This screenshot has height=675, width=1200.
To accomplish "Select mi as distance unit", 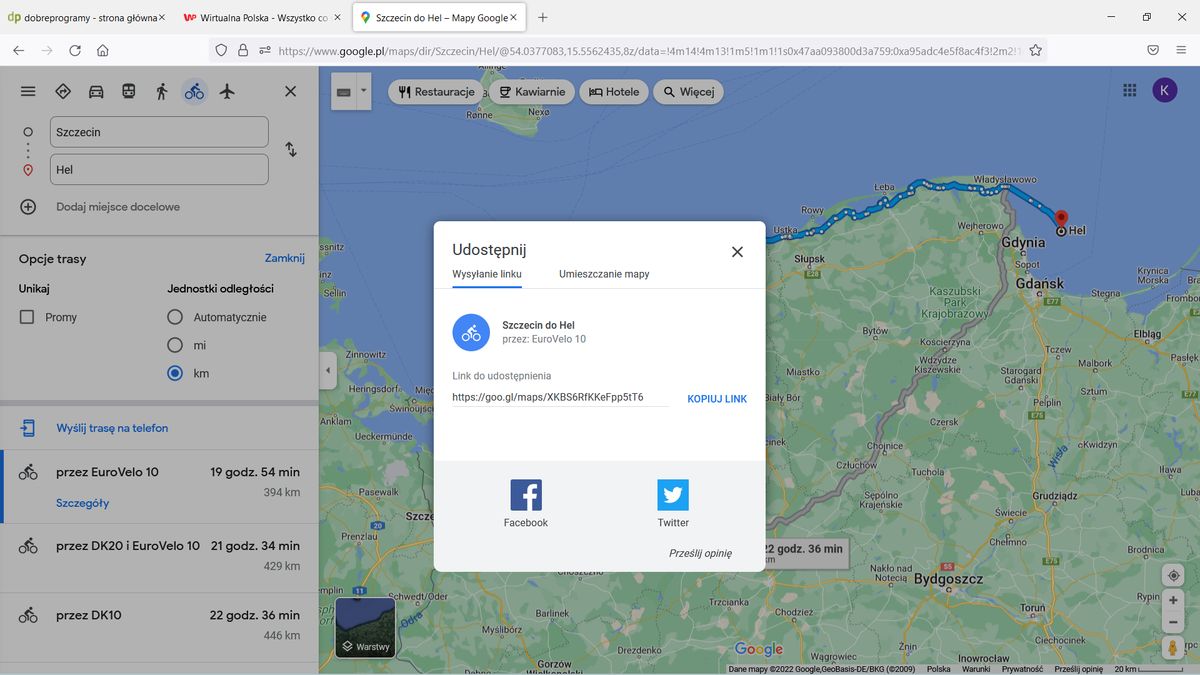I will click(173, 345).
